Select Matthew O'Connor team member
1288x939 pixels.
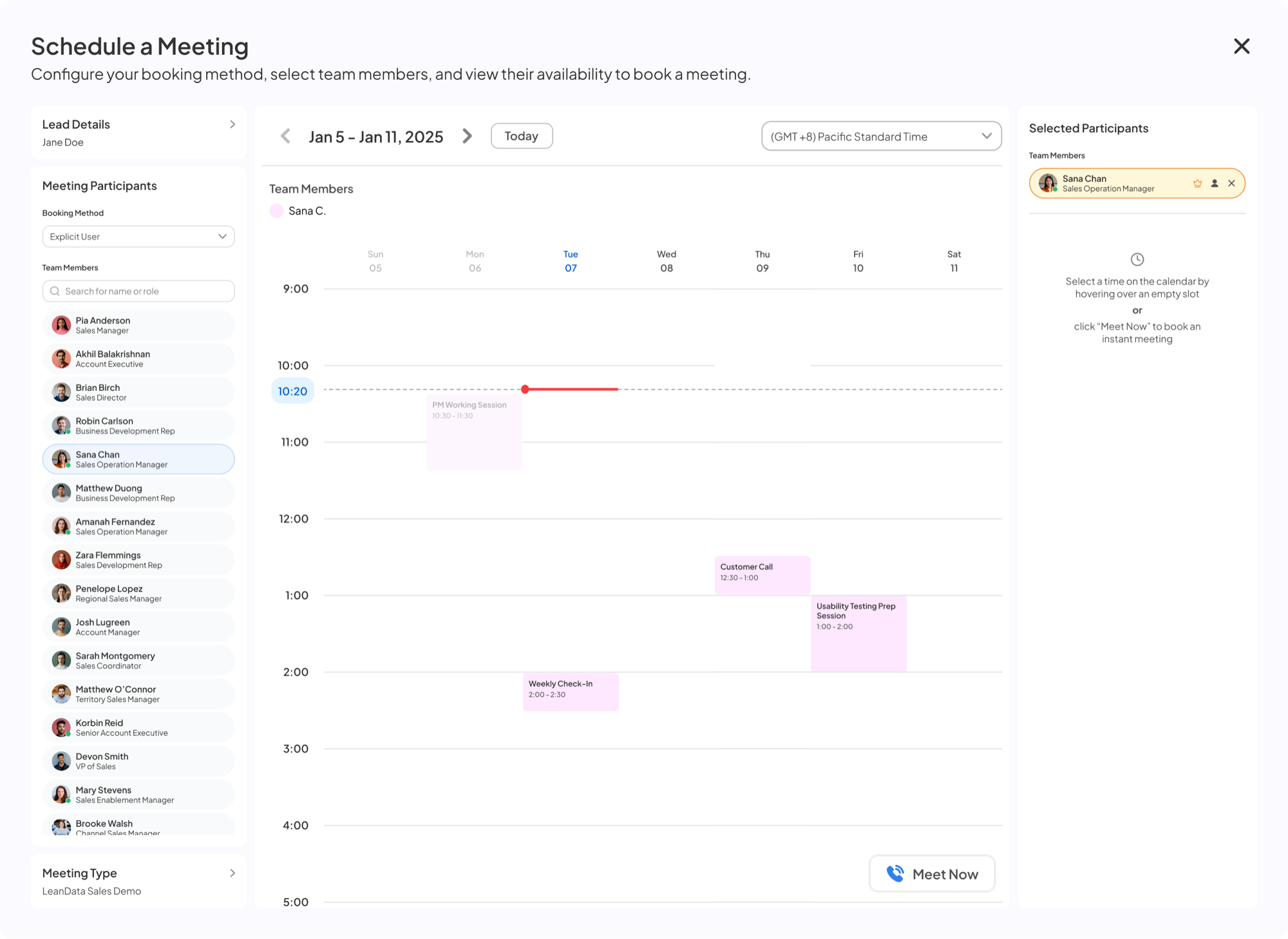(x=138, y=694)
